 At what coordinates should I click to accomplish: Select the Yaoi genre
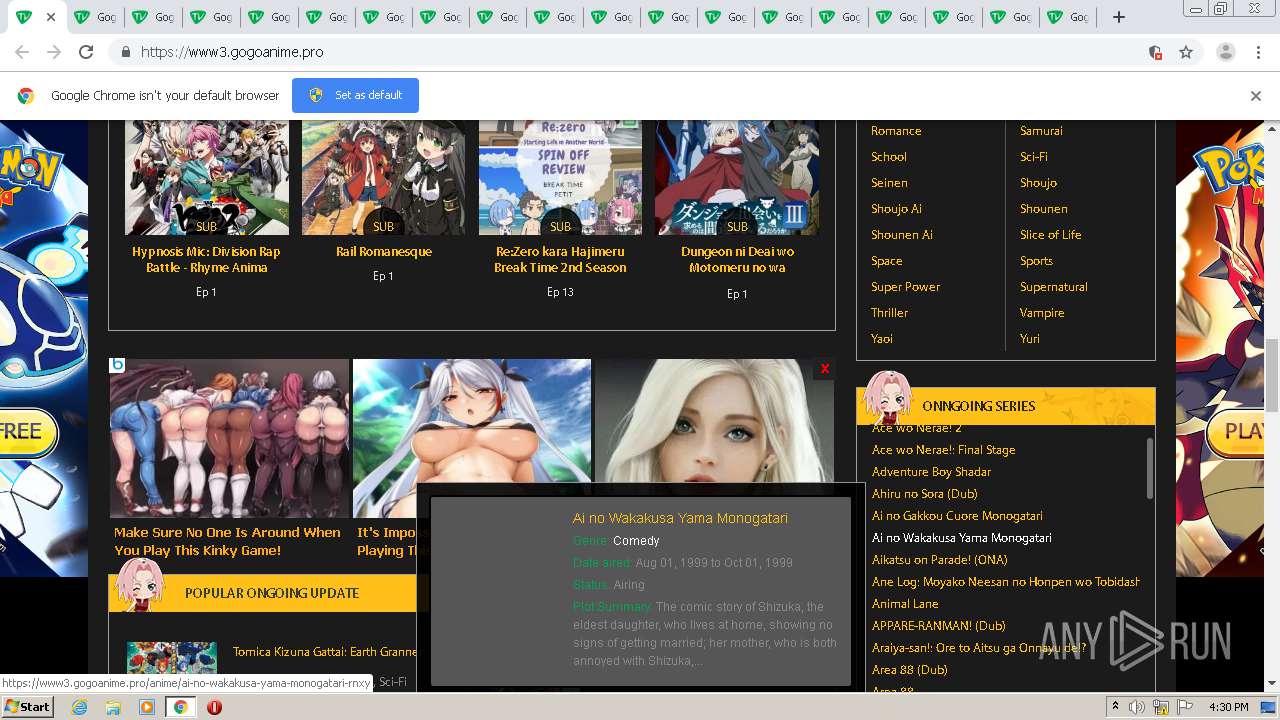(x=881, y=339)
